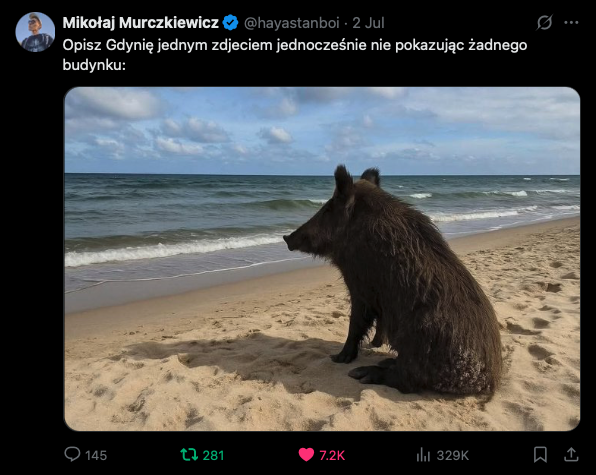Click the 7.2K likes count
596x475 pixels.
[x=332, y=455]
